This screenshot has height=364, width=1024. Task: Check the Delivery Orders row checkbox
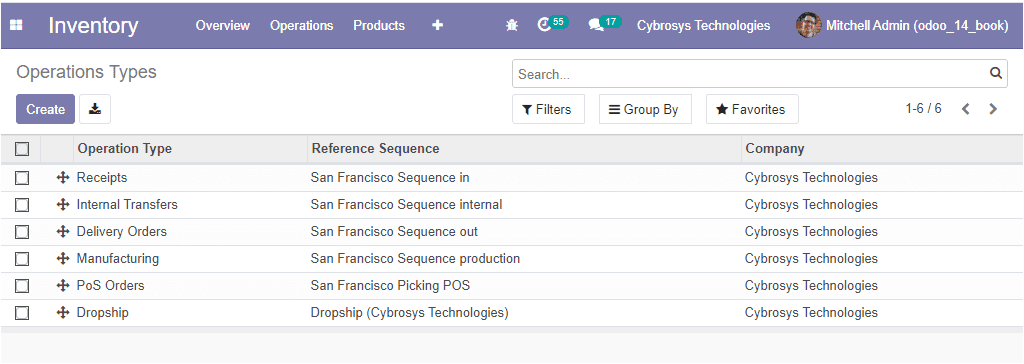click(x=22, y=231)
